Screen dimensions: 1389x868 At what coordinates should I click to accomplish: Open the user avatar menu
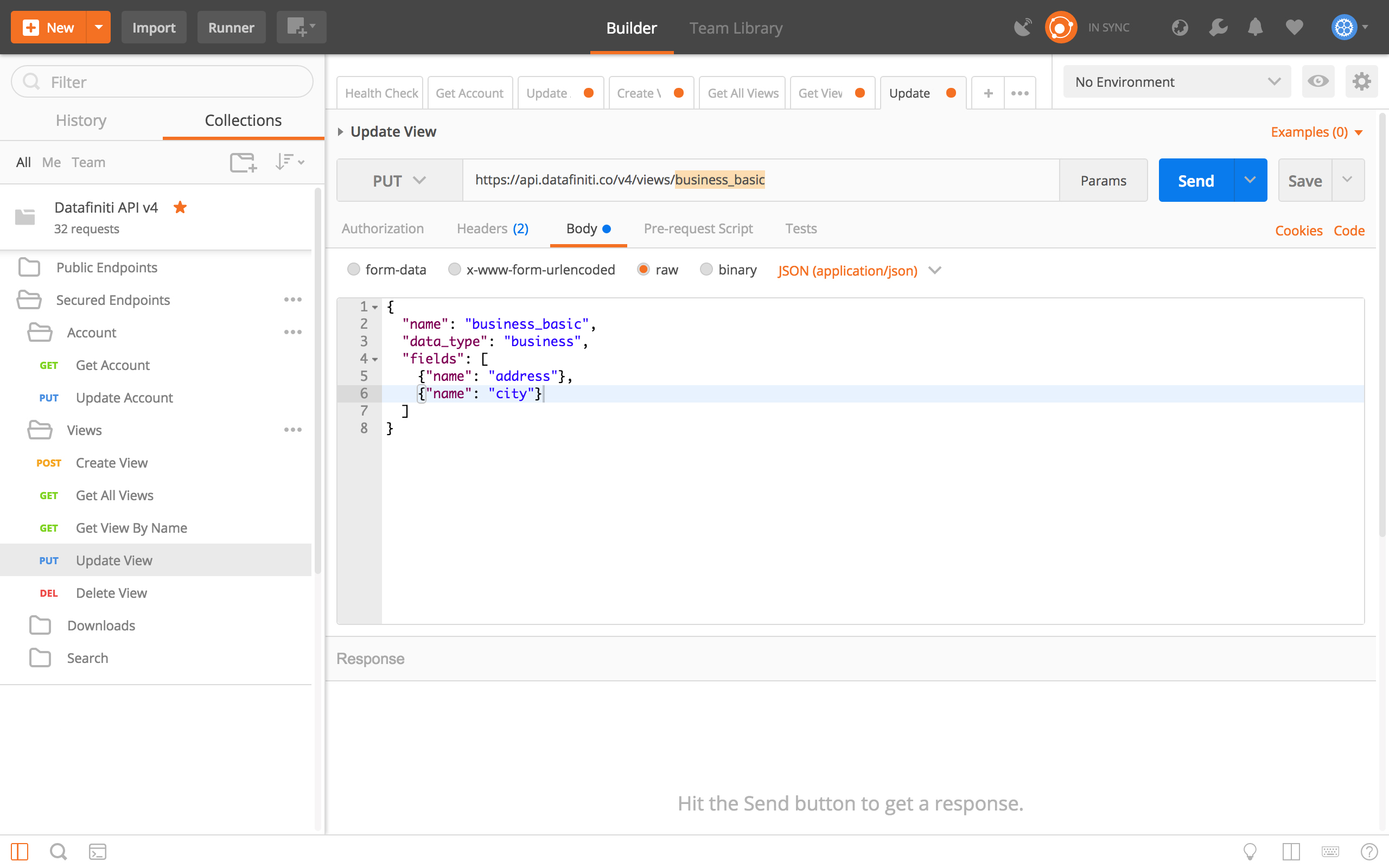click(x=1349, y=27)
